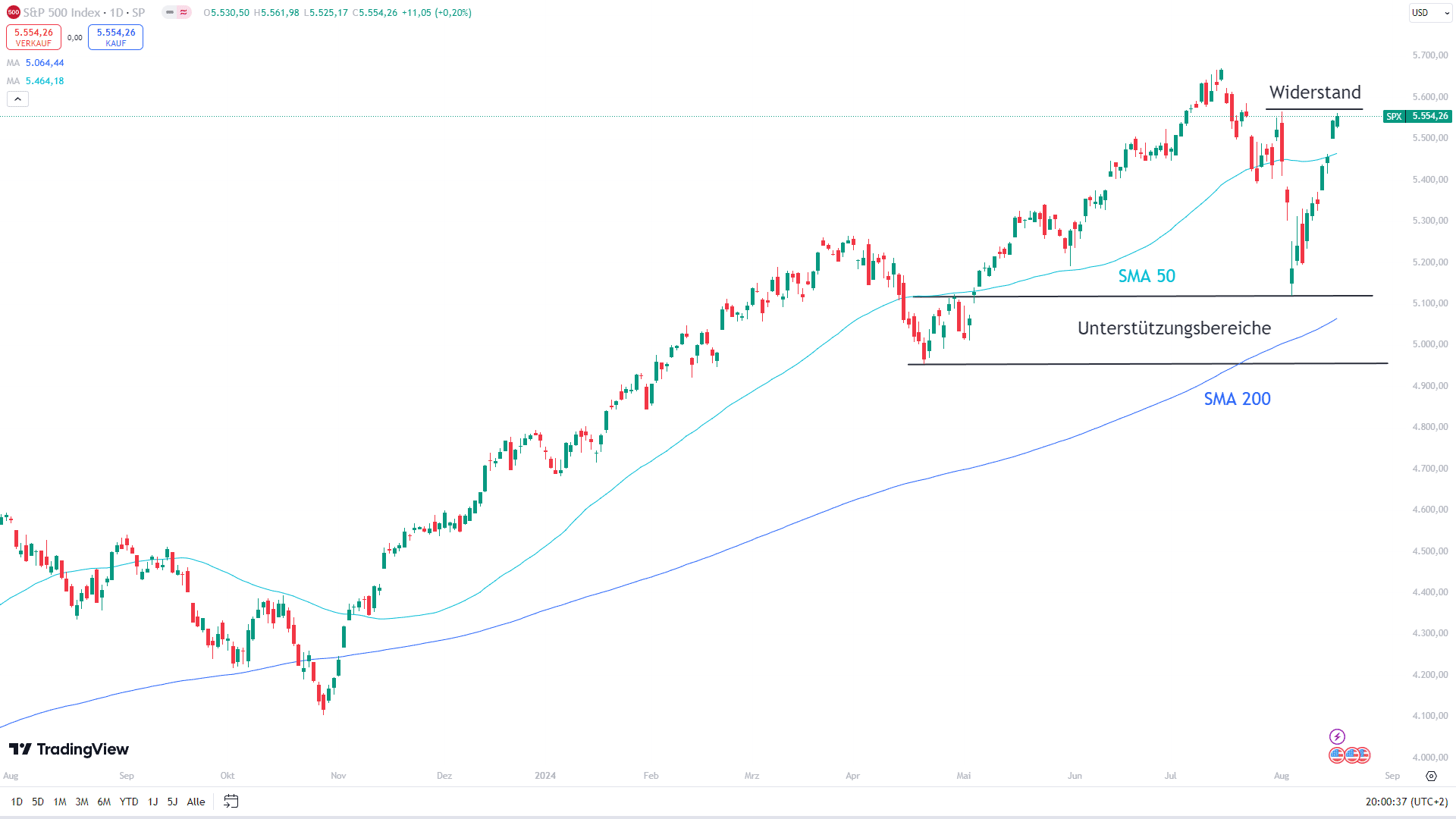
Task: Click the 0,00 spread value
Action: [74, 38]
